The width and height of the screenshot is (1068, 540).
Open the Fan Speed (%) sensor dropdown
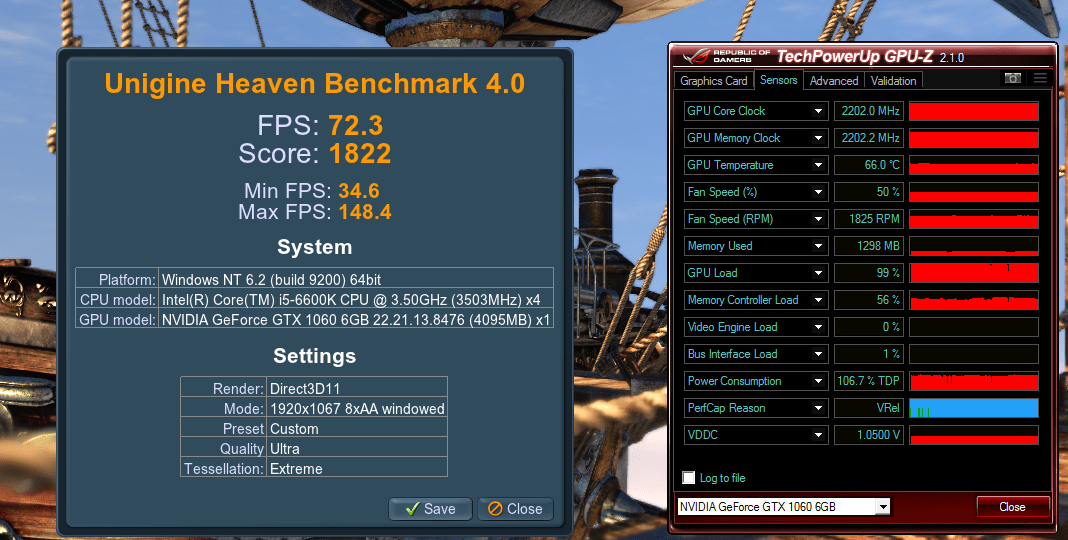(819, 192)
